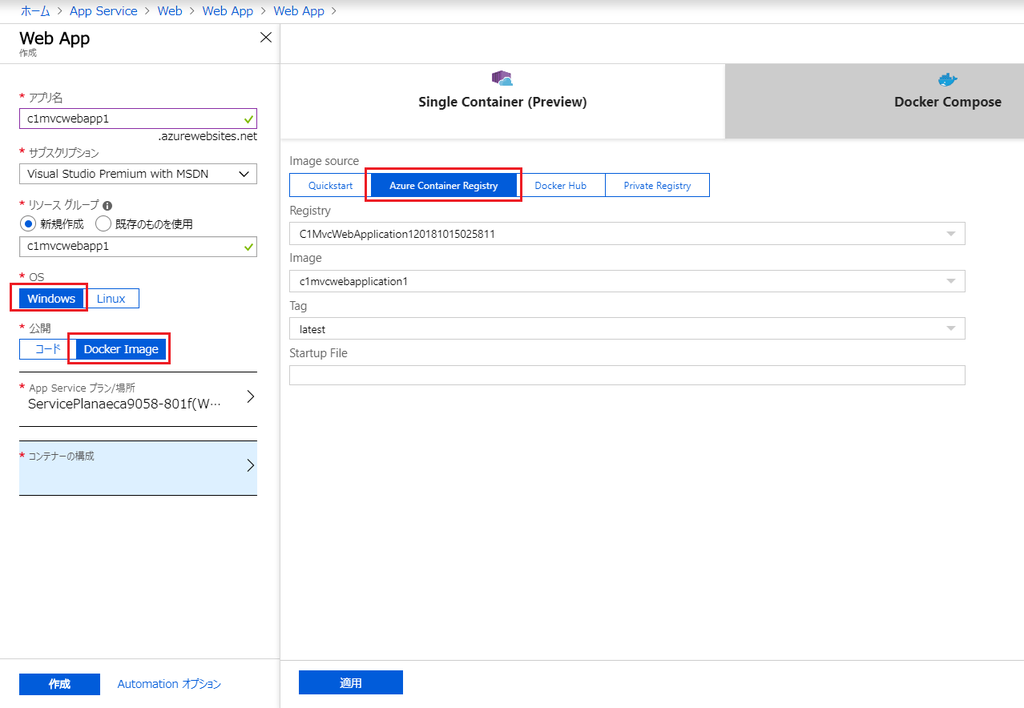Select the 新規作成 radio button
Image resolution: width=1024 pixels, height=708 pixels.
[27, 224]
